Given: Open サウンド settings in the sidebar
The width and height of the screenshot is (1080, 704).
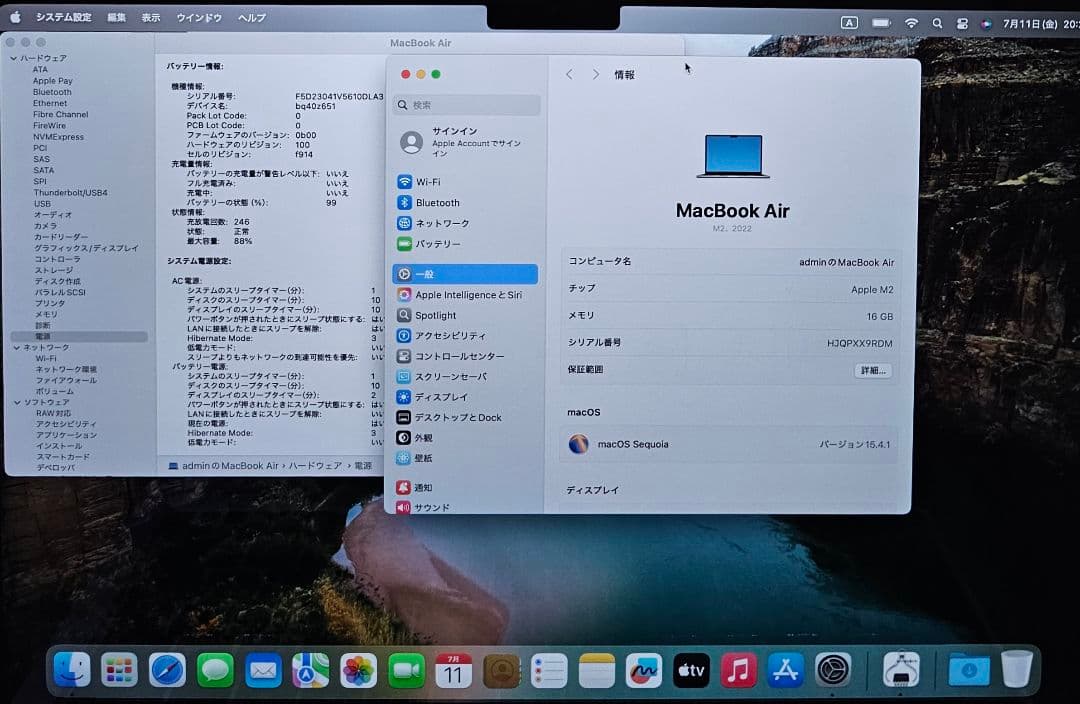Looking at the screenshot, I should (x=430, y=506).
